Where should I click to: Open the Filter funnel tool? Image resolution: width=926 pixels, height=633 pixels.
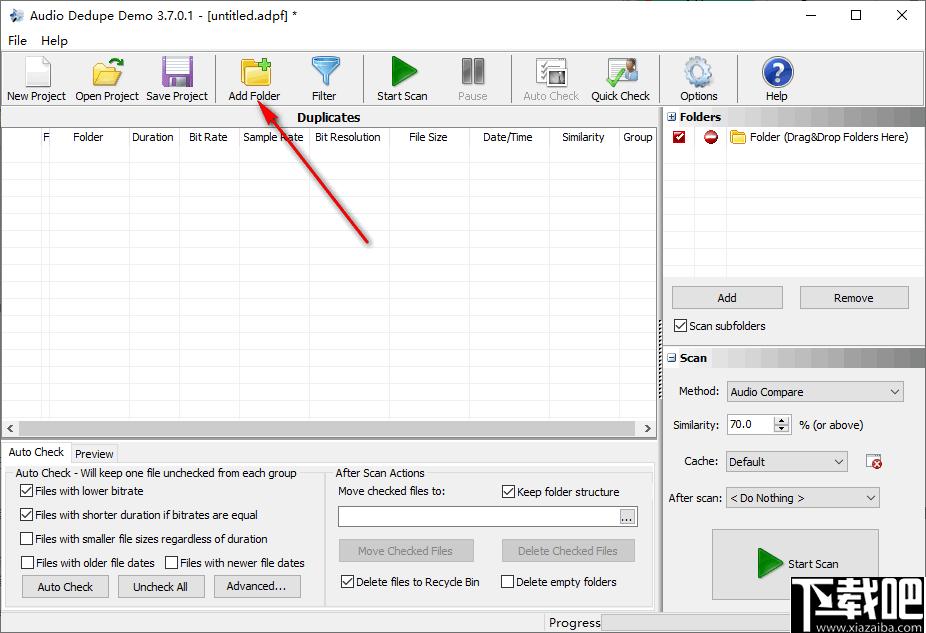pyautogui.click(x=325, y=72)
